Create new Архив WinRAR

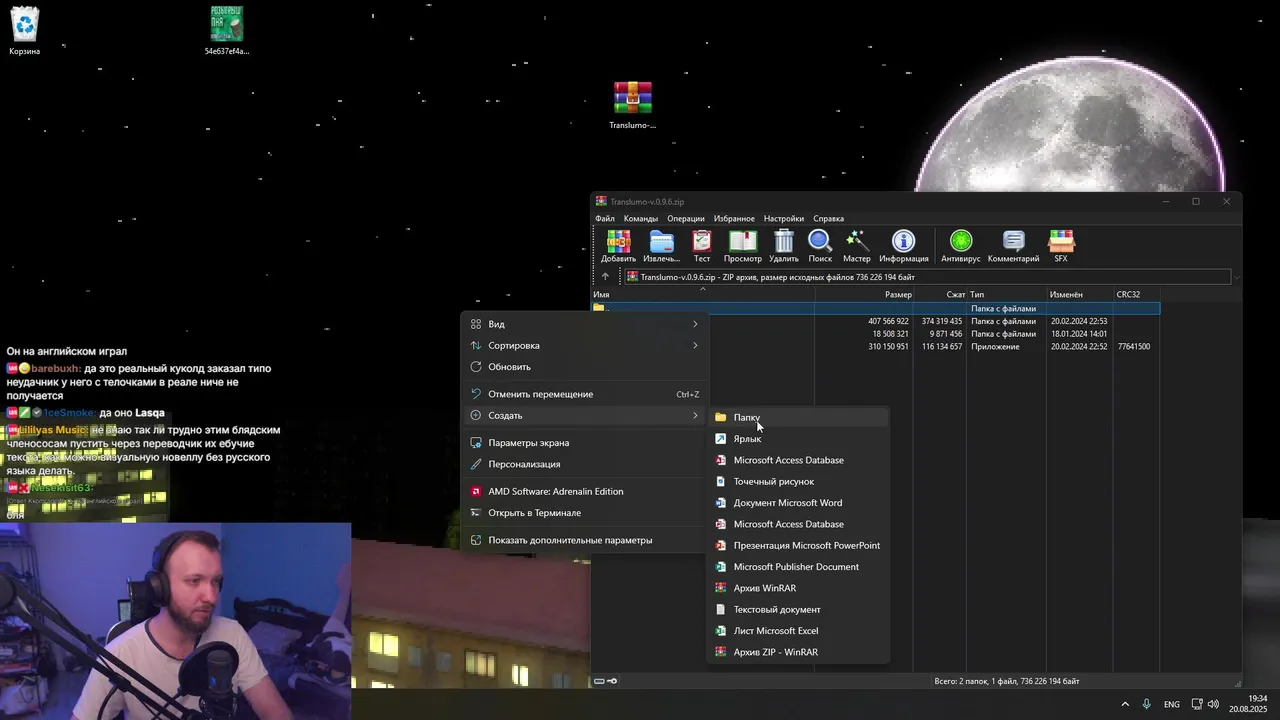tap(799, 588)
